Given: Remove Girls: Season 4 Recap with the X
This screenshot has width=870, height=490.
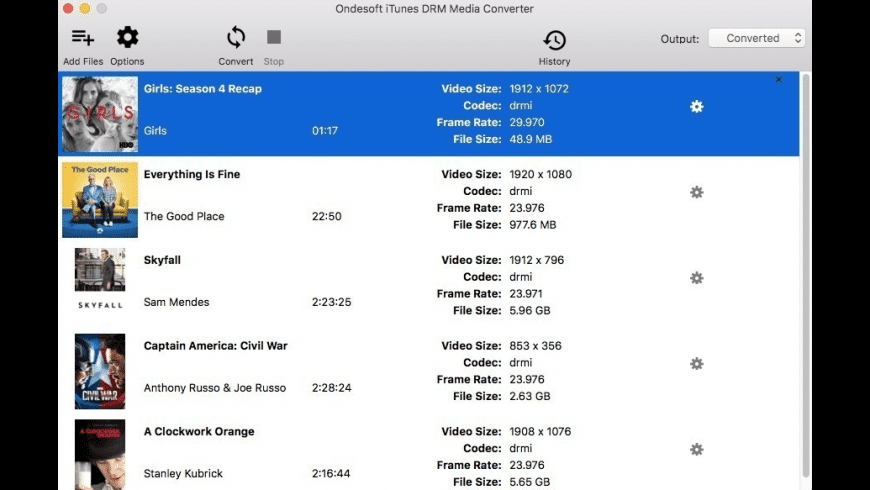Looking at the screenshot, I should tap(778, 80).
